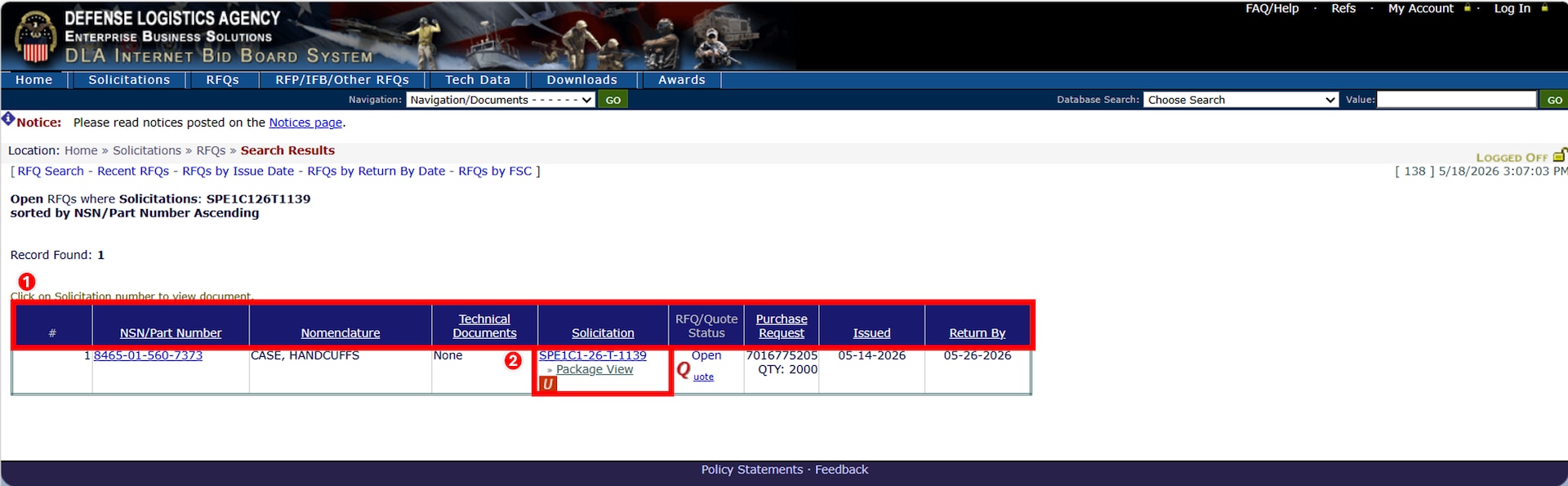
Task: Sort by Nomenclature column header
Action: tap(341, 333)
